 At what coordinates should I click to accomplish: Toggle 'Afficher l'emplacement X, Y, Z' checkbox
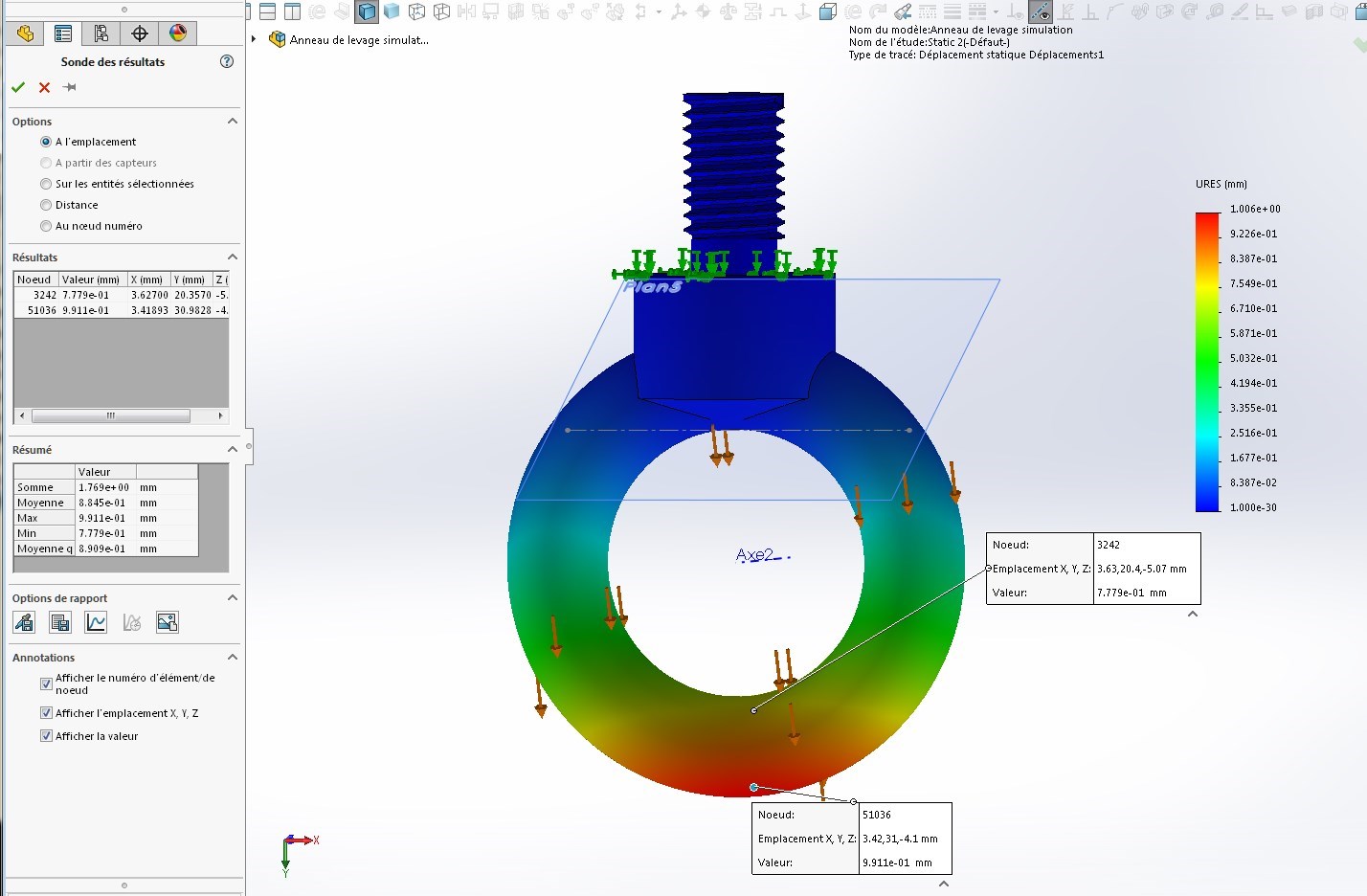click(x=46, y=713)
